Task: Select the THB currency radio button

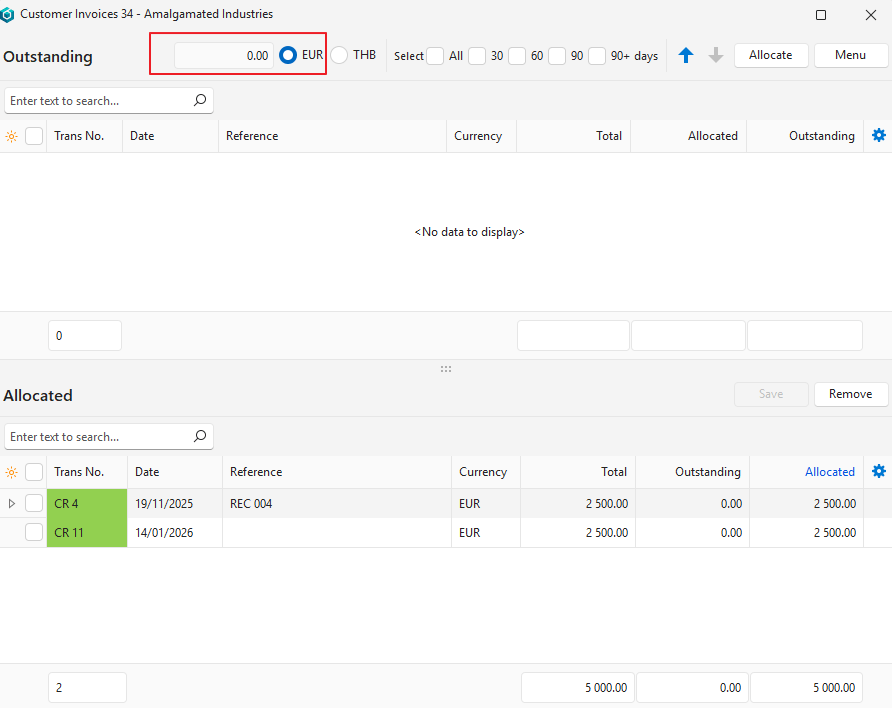Action: 339,56
